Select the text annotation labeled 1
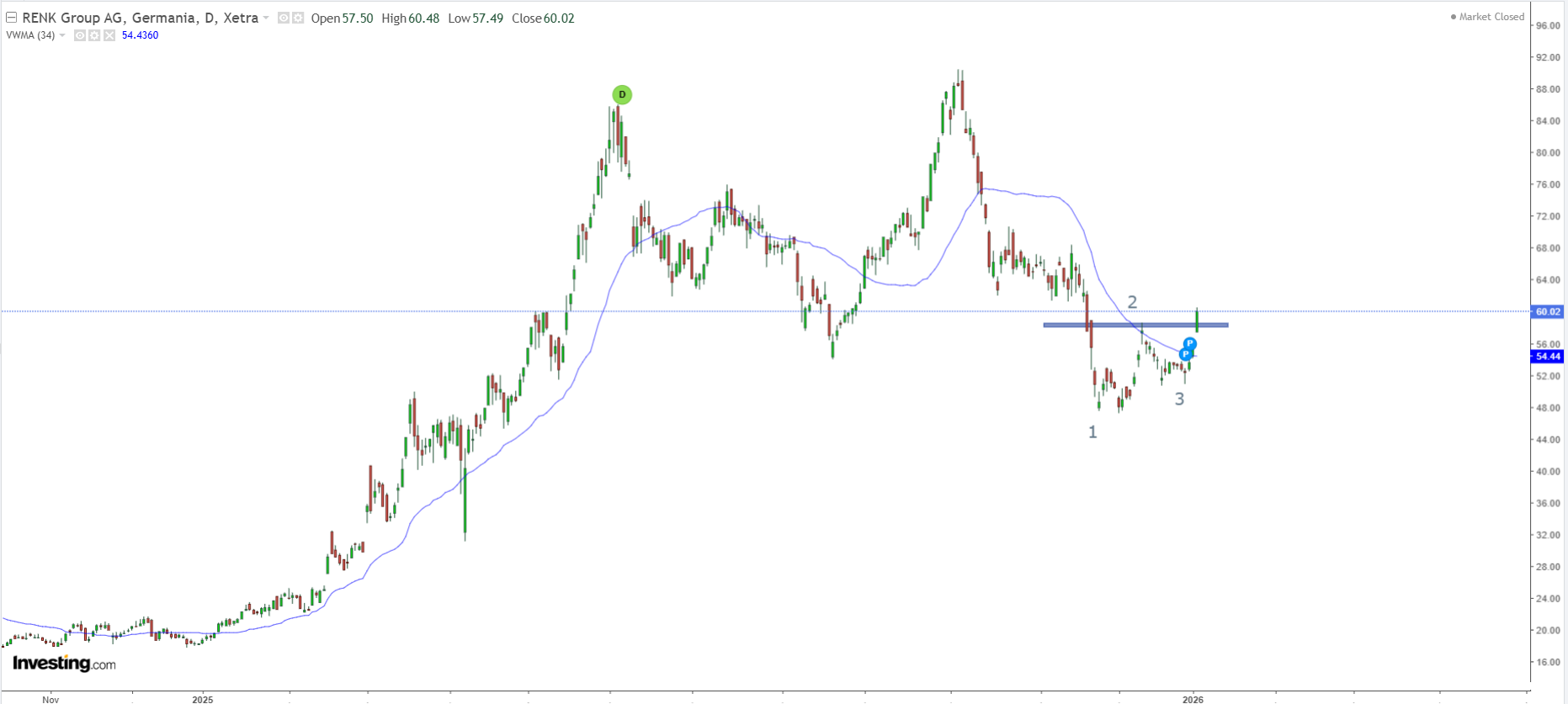The image size is (1568, 704). [1092, 432]
